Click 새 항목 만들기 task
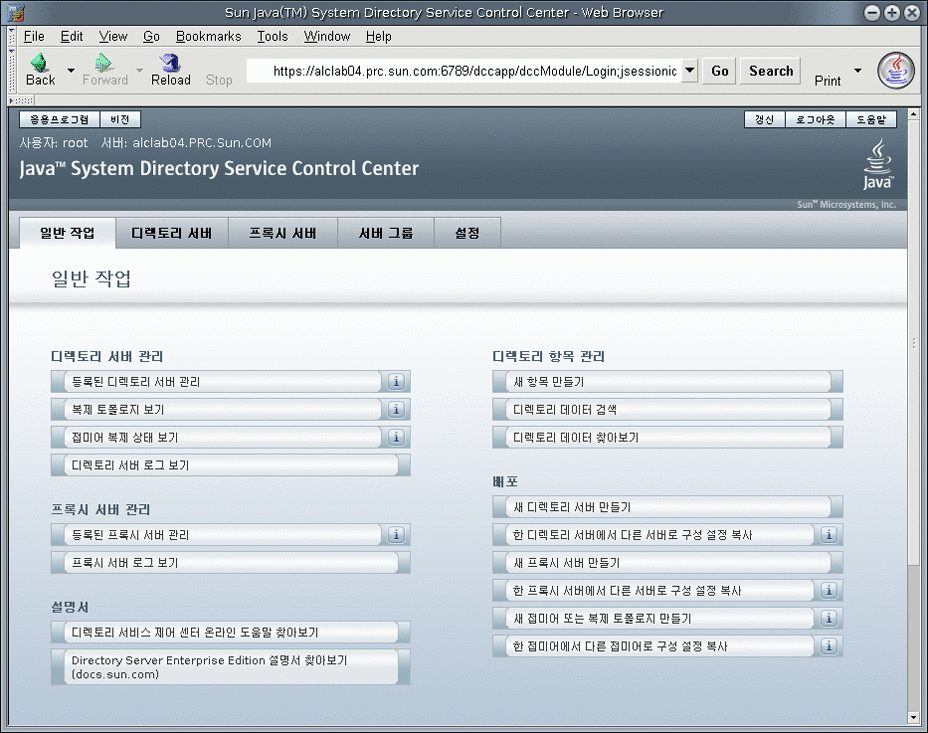This screenshot has width=928, height=733. pyautogui.click(x=668, y=382)
